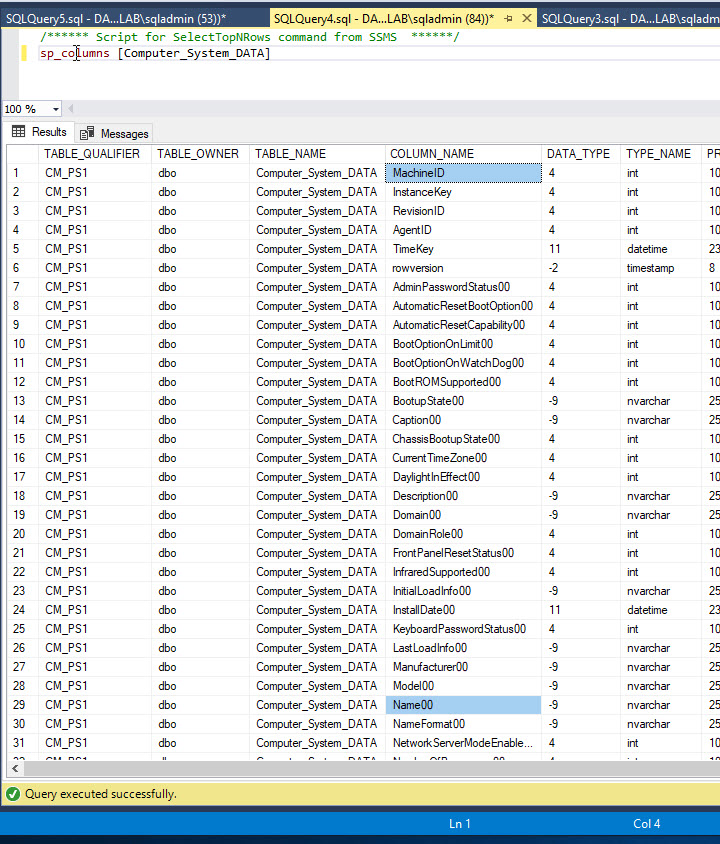This screenshot has height=844, width=720.
Task: Click the select-all corner of results grid
Action: pyautogui.click(x=22, y=154)
